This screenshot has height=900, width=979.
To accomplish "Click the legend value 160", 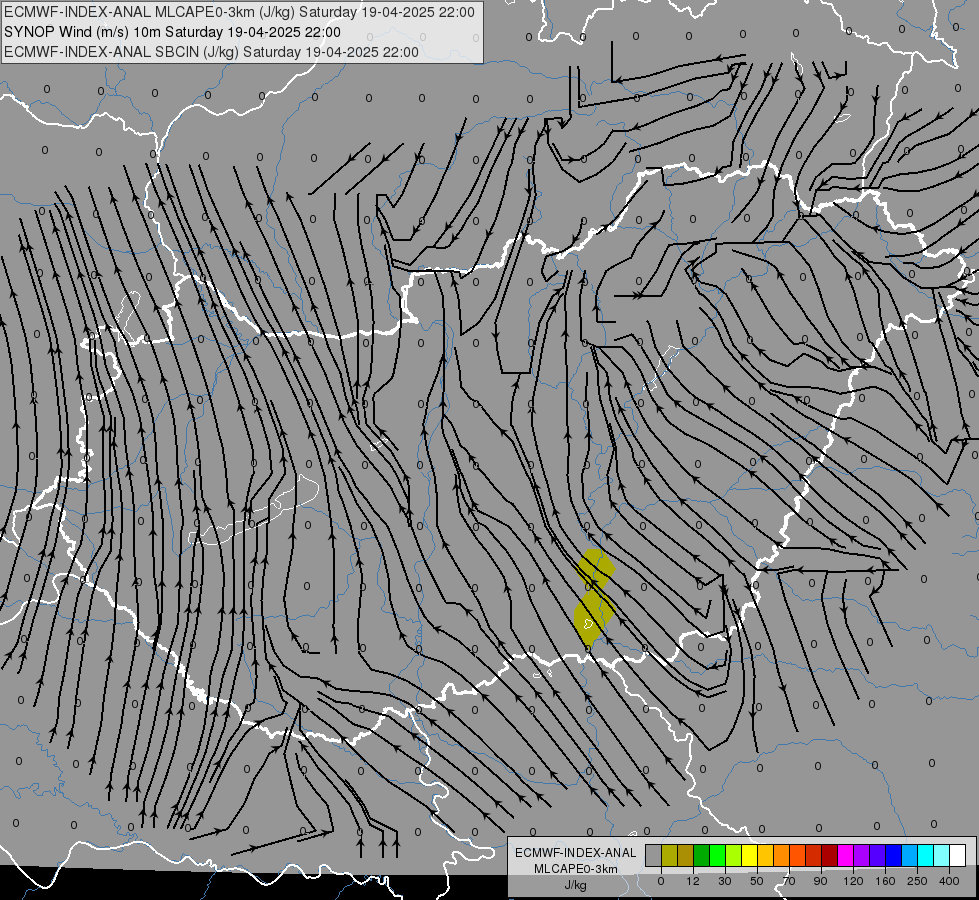I will tap(885, 881).
